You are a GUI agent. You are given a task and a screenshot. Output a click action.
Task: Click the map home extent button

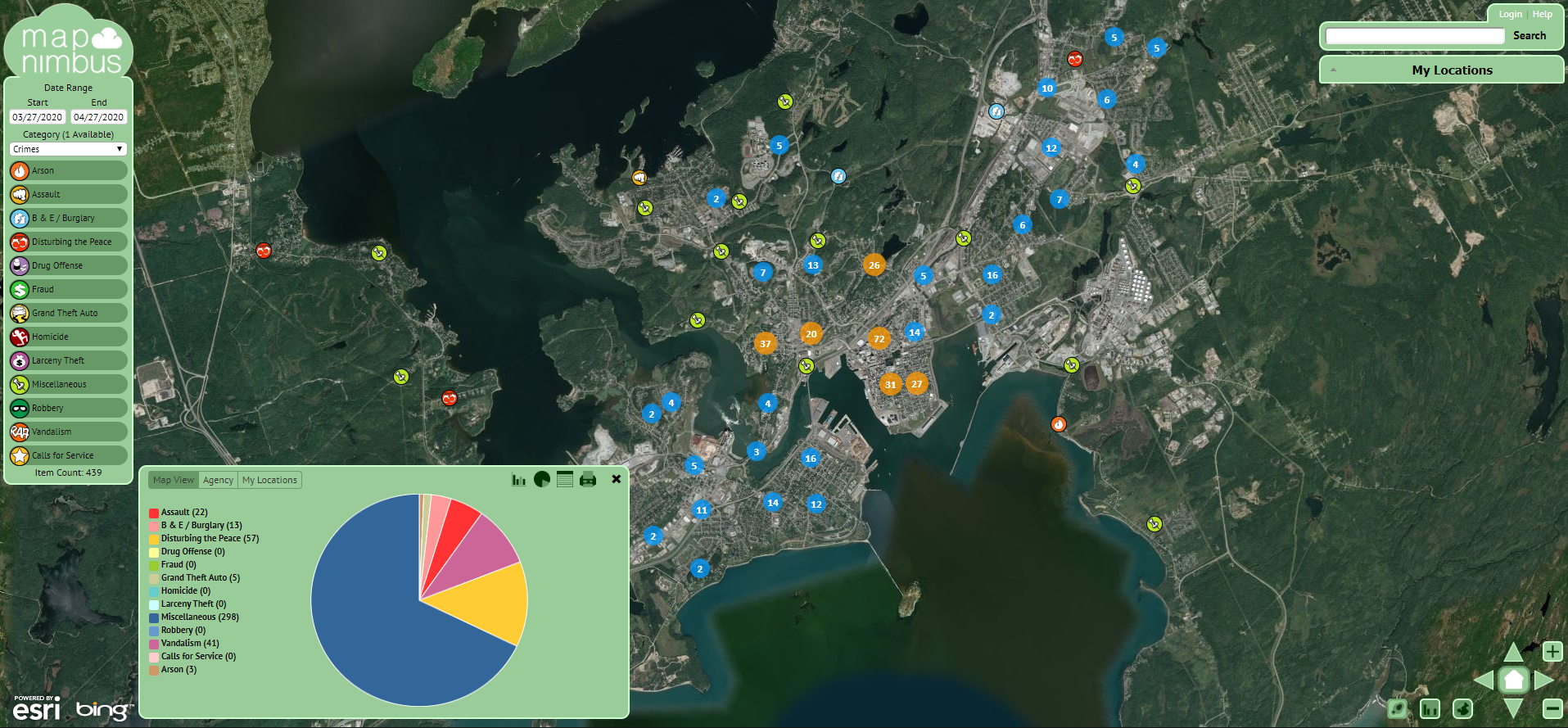click(1513, 680)
